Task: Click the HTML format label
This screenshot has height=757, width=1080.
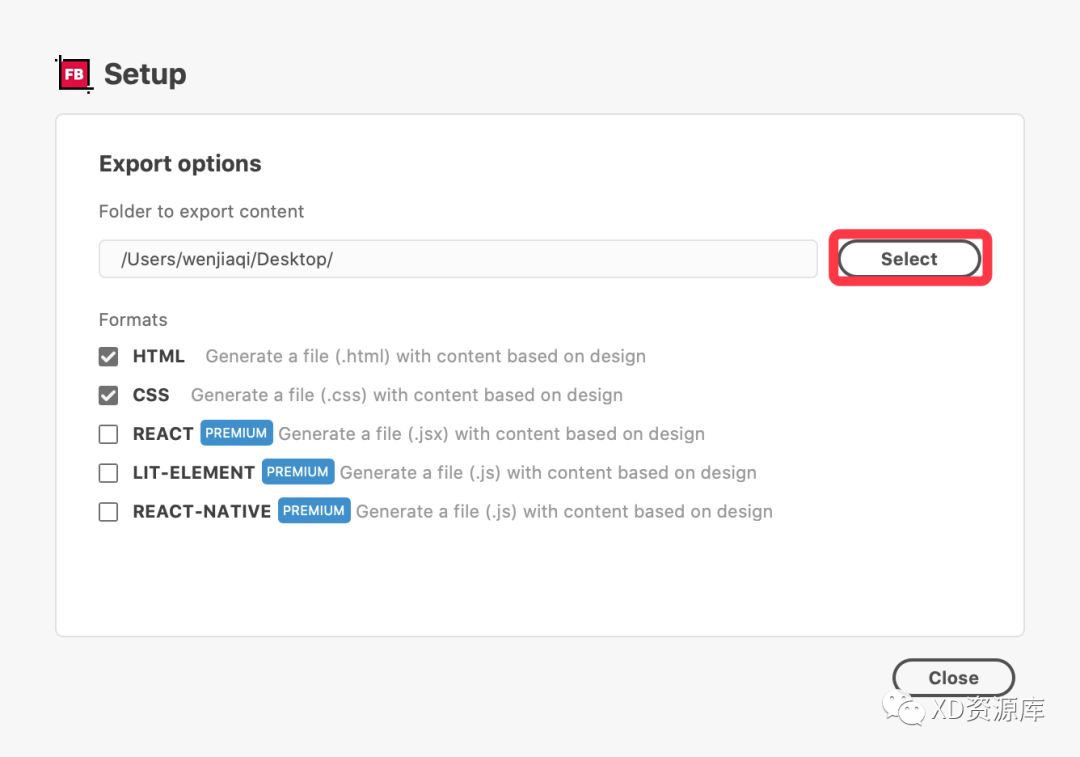Action: tap(159, 356)
